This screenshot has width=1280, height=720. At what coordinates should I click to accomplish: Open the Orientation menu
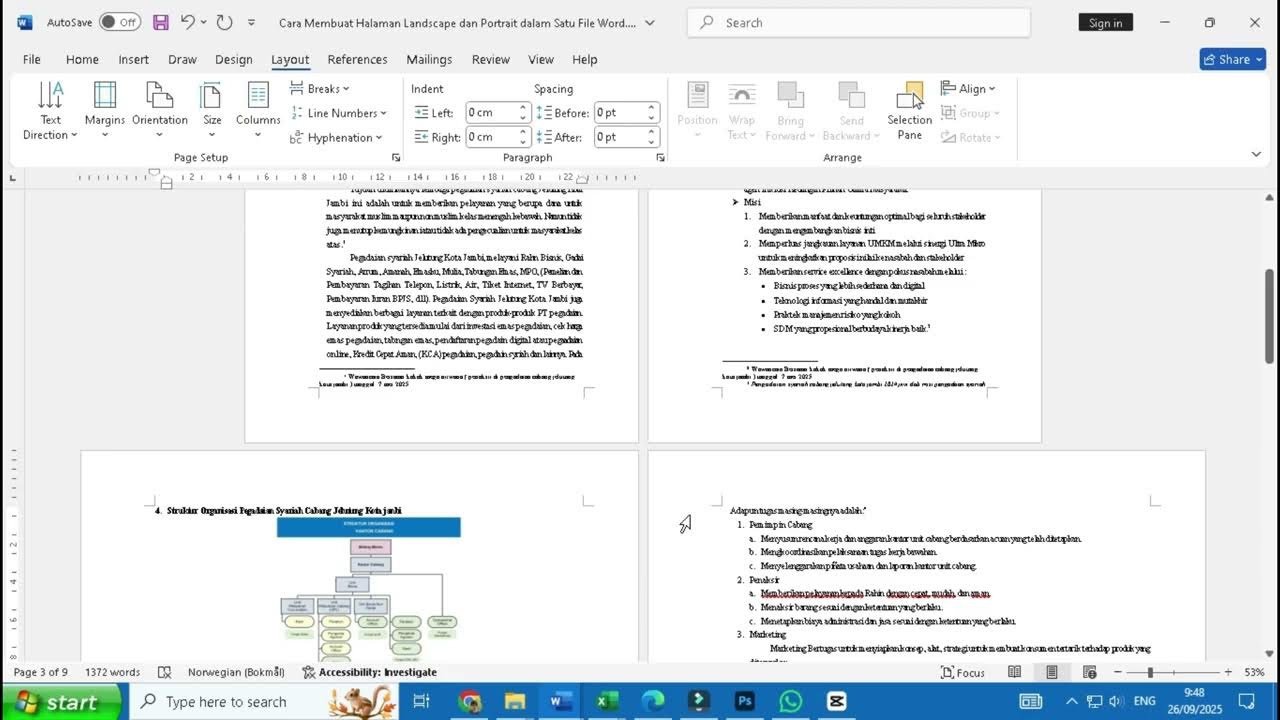tap(160, 111)
